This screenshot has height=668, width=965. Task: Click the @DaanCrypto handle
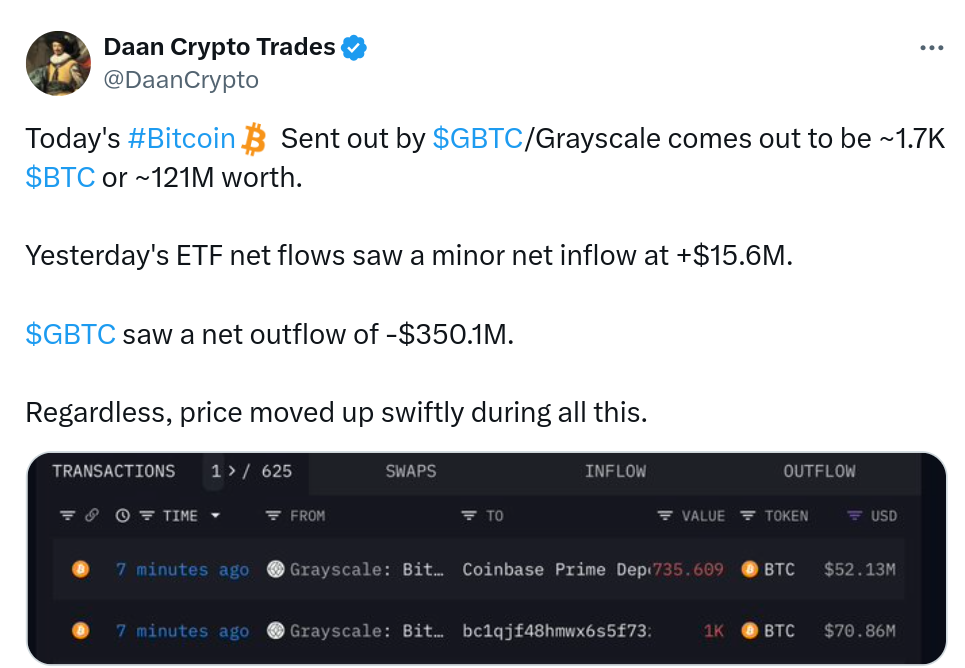(181, 80)
